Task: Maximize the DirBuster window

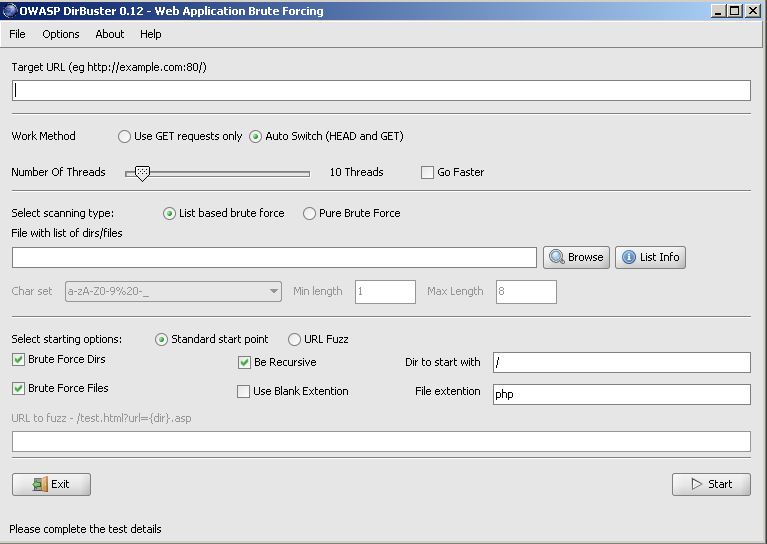Action: click(735, 10)
